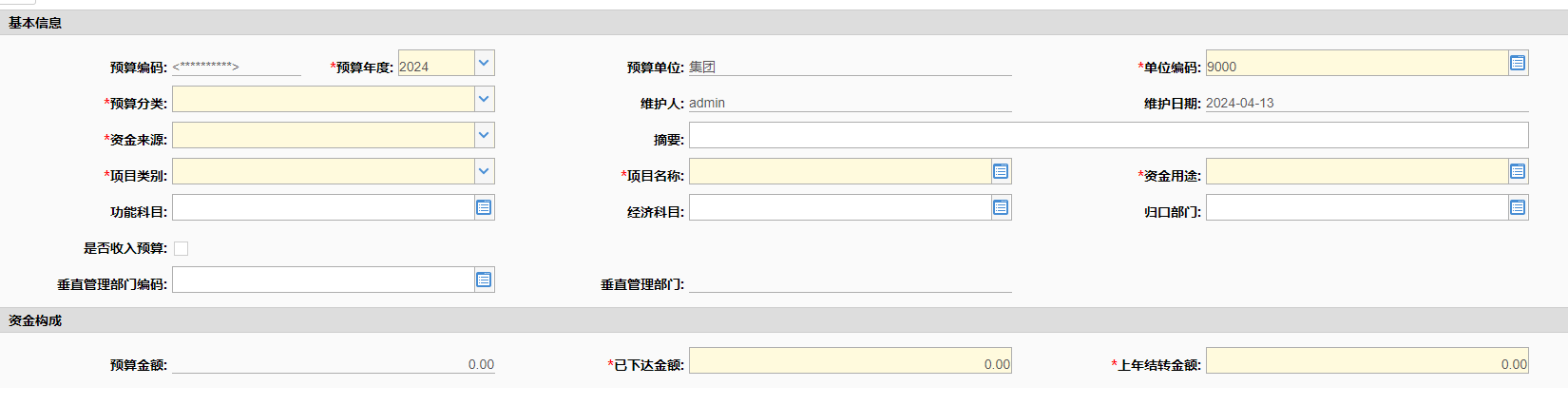Toggle the 是否收入预算 checkbox

click(181, 248)
